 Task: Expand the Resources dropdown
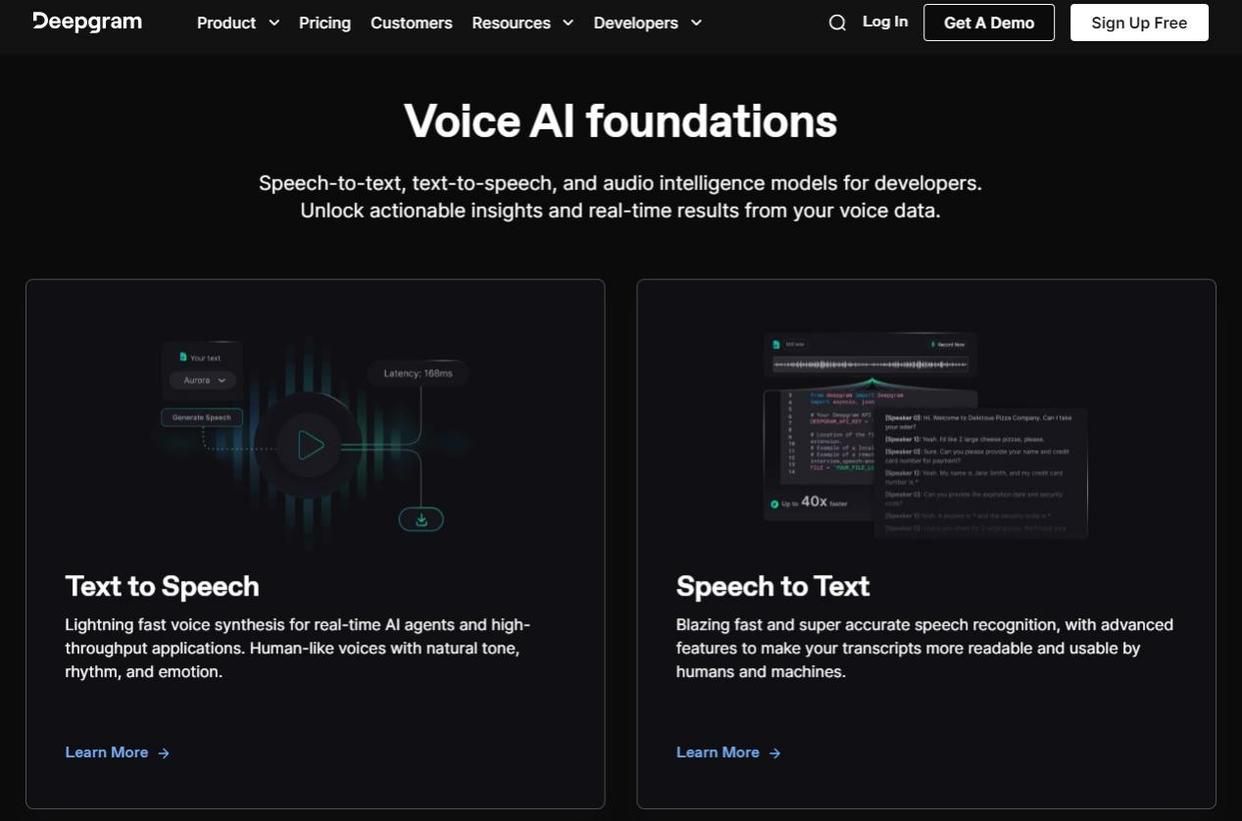tap(523, 23)
